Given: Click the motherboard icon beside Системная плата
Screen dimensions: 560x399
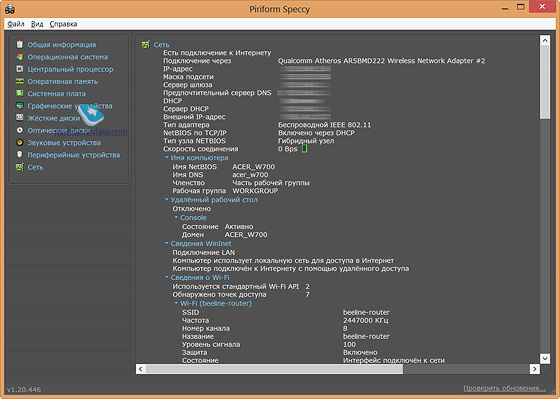Looking at the screenshot, I should coord(20,93).
